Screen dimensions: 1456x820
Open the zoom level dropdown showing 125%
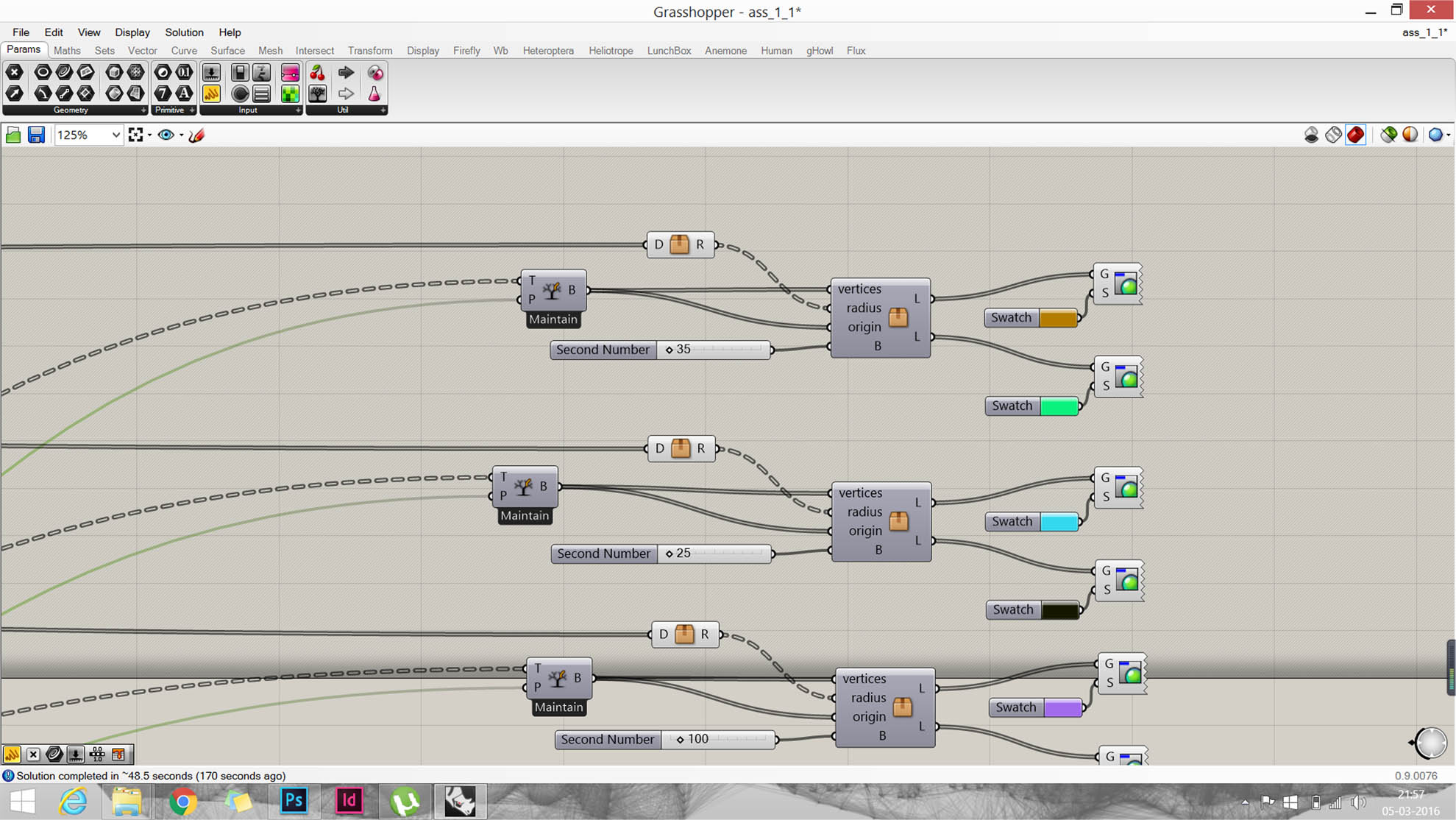[x=115, y=135]
